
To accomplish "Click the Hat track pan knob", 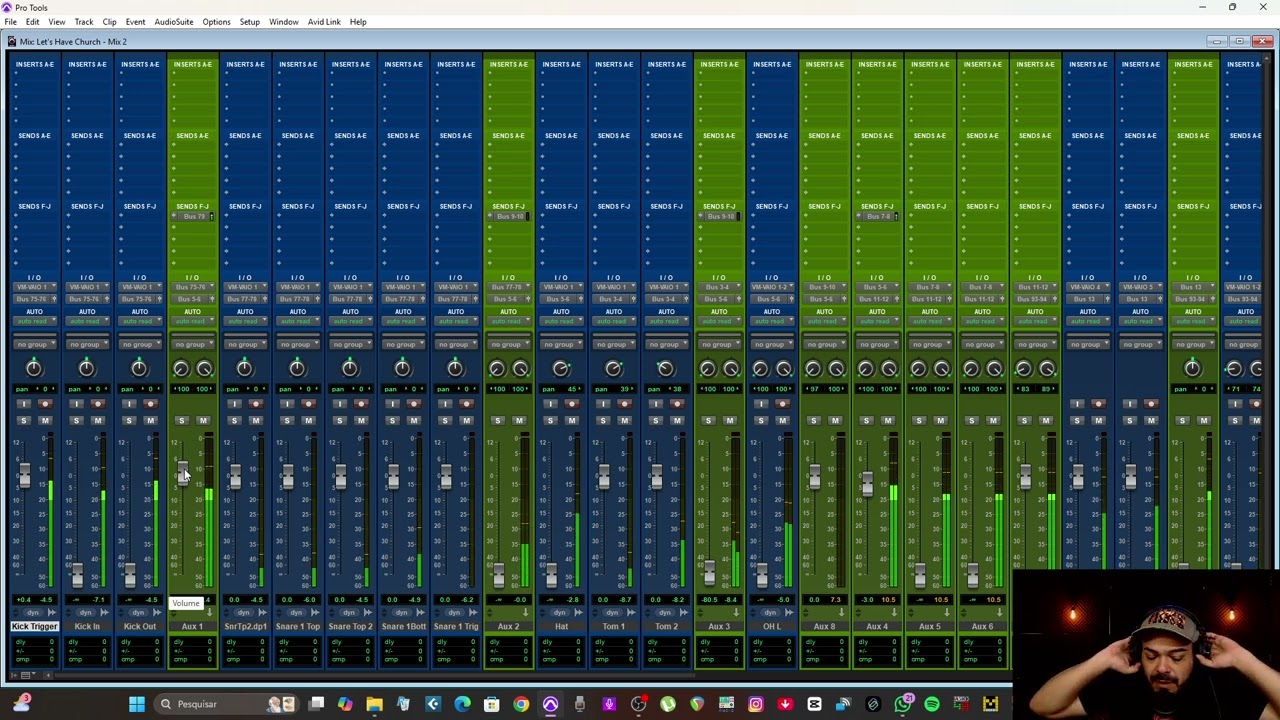I will coord(561,369).
